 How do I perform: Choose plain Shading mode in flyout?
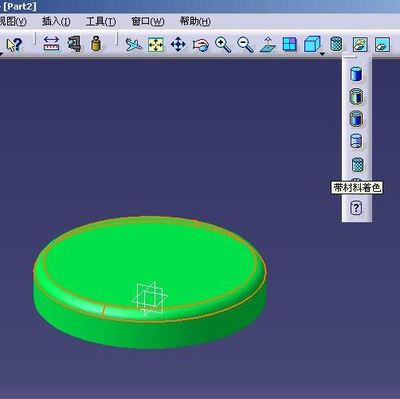coord(356,74)
